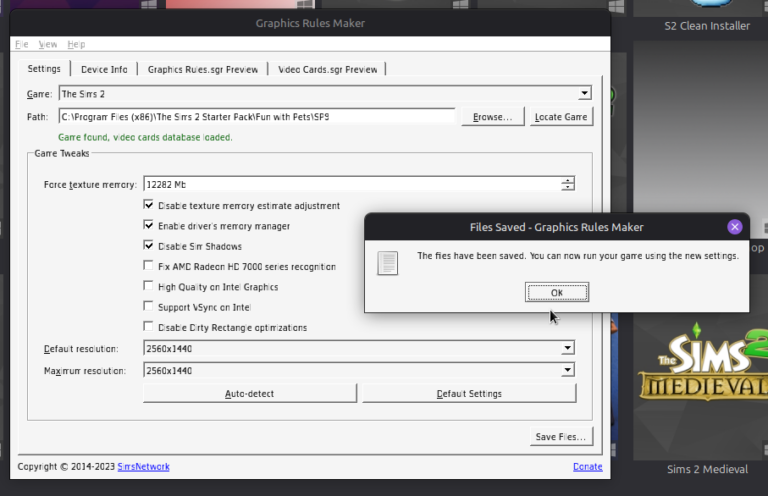Click the game Path input field
The image size is (768, 496).
pos(257,117)
